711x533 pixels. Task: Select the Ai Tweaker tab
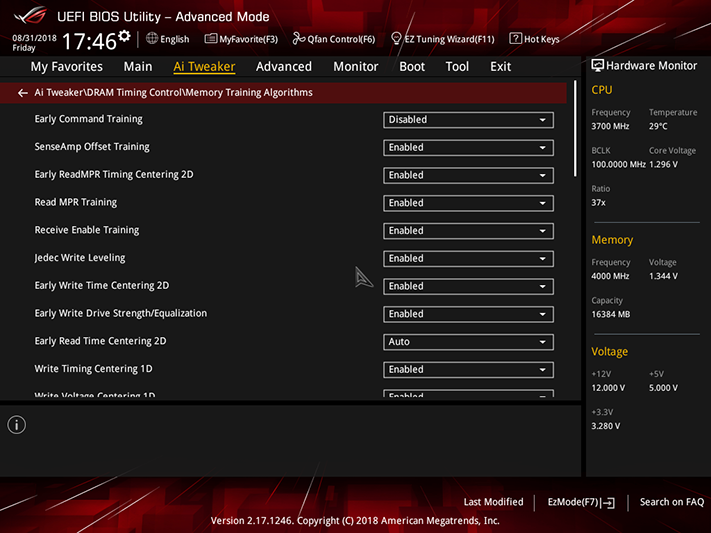coord(204,67)
